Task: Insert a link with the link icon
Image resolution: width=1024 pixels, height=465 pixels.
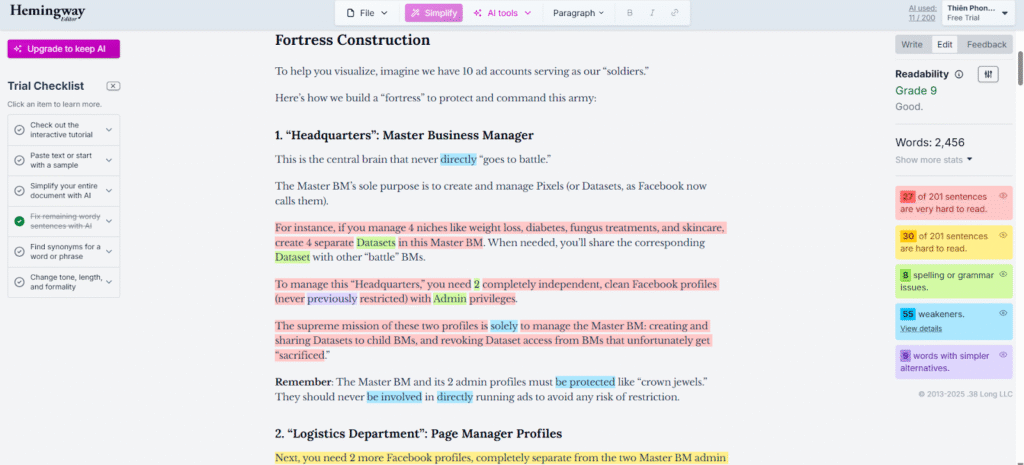Action: (675, 12)
